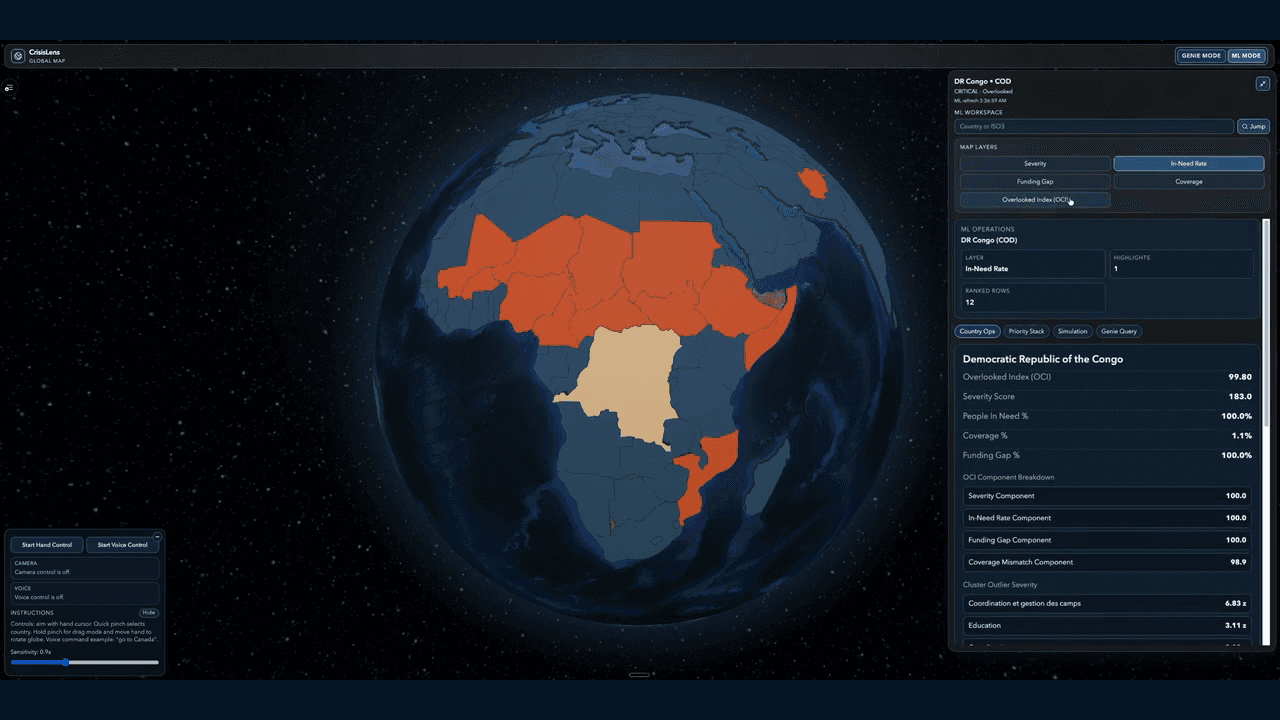Click the Coverage Mismatch Component row
Viewport: 1280px width, 720px height.
pyautogui.click(x=1107, y=562)
